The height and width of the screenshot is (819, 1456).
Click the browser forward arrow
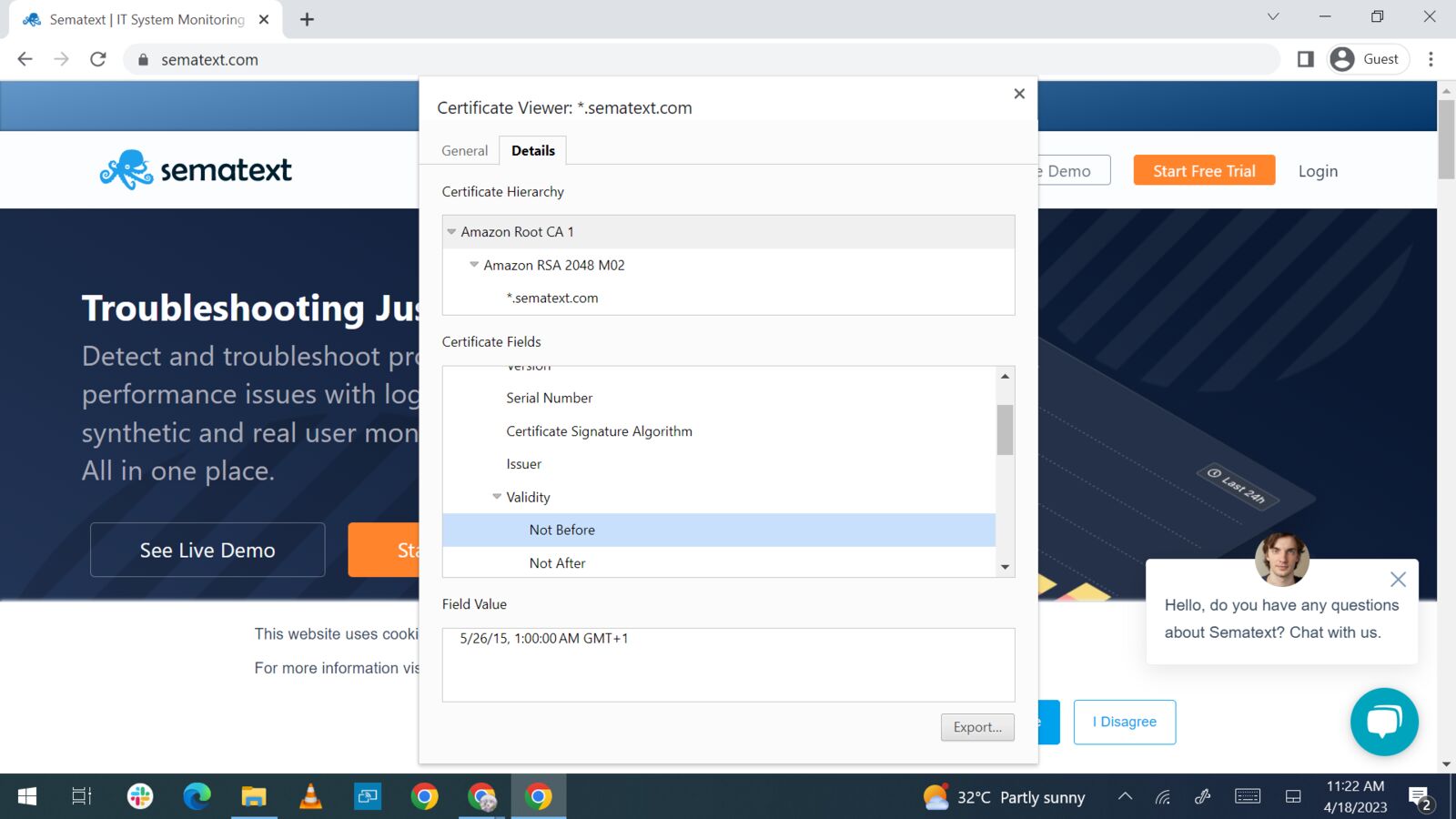tap(61, 59)
